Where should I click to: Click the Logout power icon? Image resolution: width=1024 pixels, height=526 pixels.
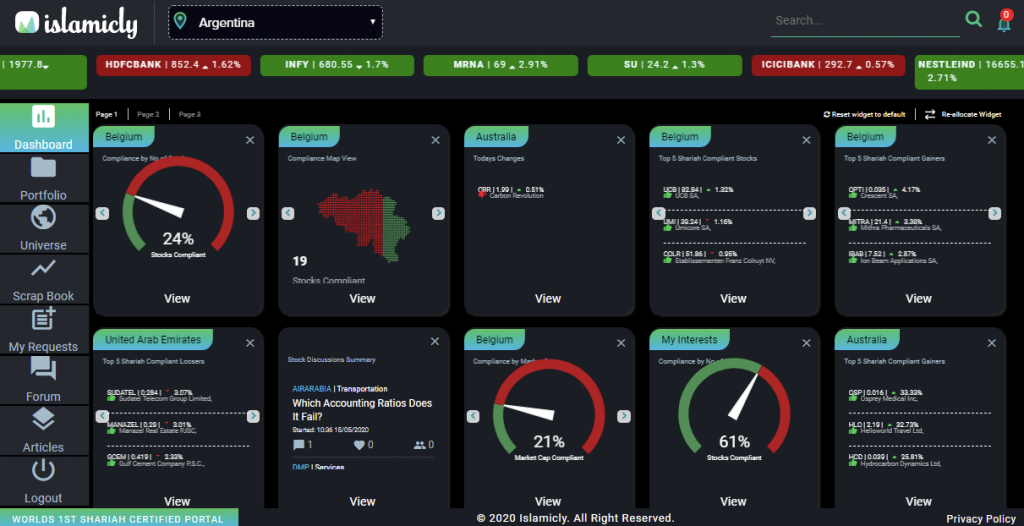(43, 471)
